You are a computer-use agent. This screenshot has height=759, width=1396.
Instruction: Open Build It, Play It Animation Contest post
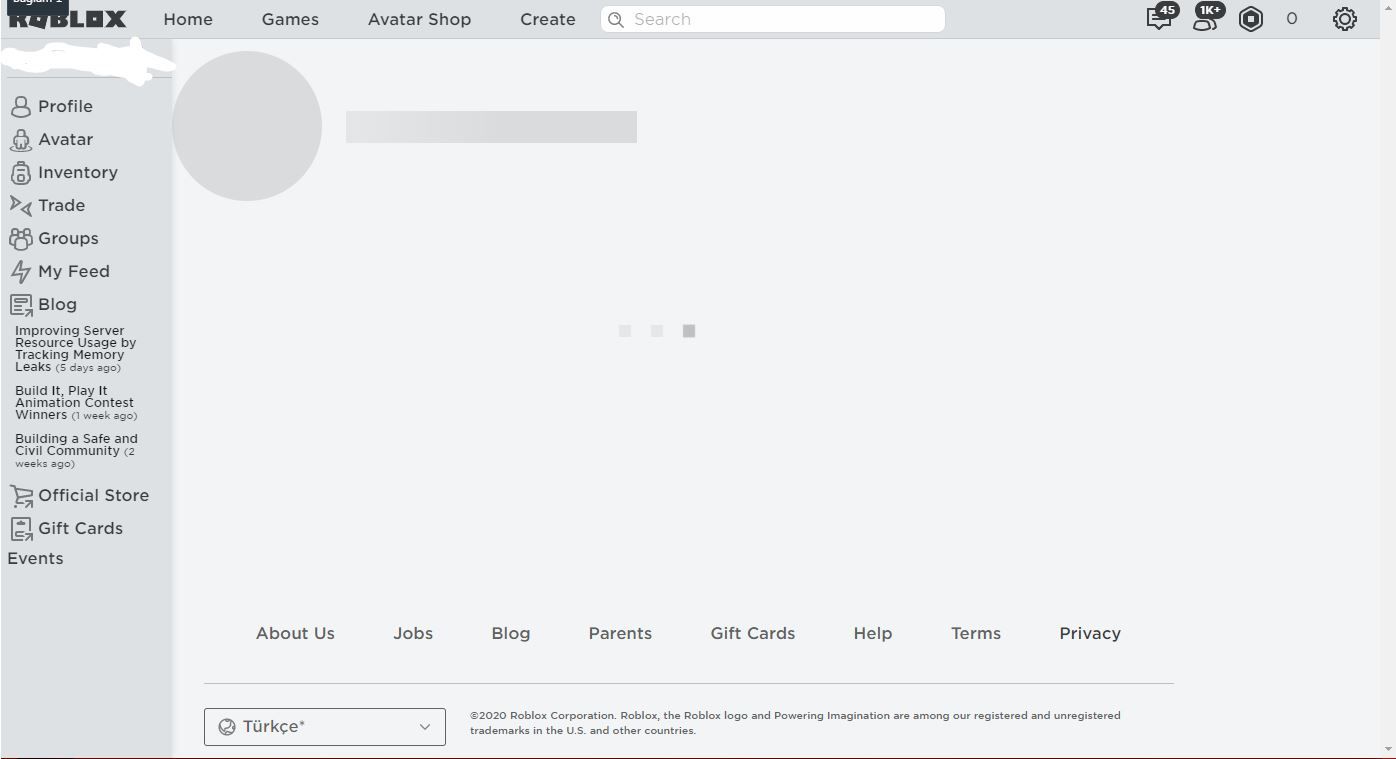point(76,403)
